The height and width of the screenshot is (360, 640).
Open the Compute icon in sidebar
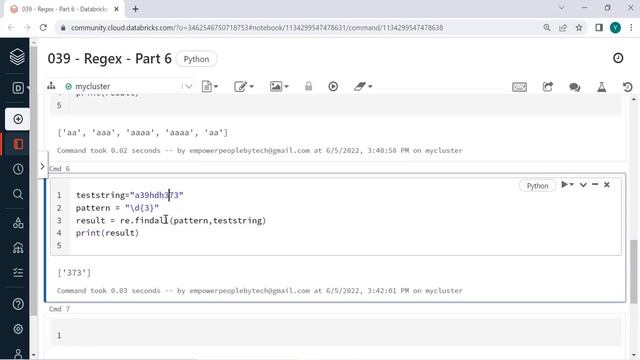click(x=18, y=248)
